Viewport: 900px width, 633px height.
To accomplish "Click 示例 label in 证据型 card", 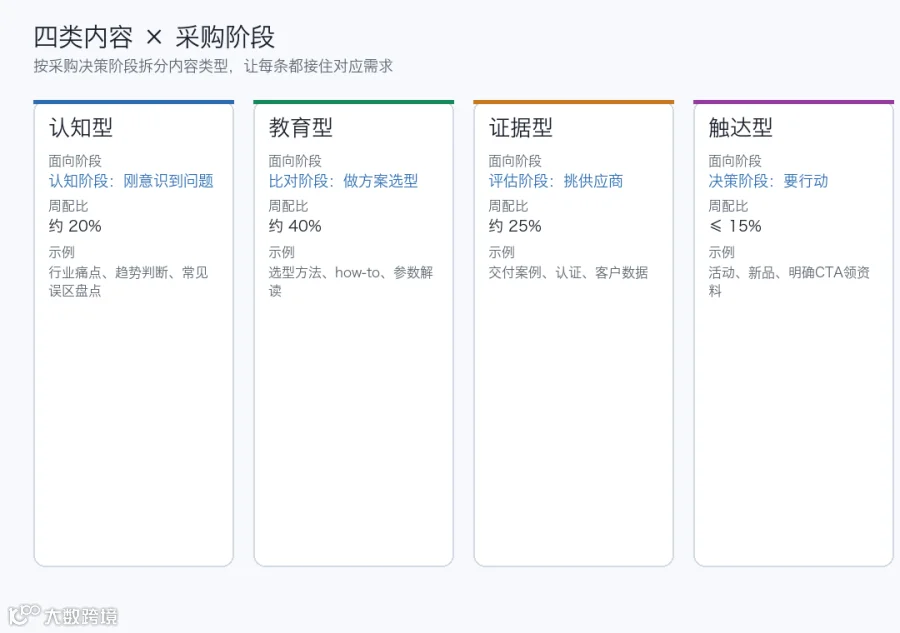I will tap(501, 252).
